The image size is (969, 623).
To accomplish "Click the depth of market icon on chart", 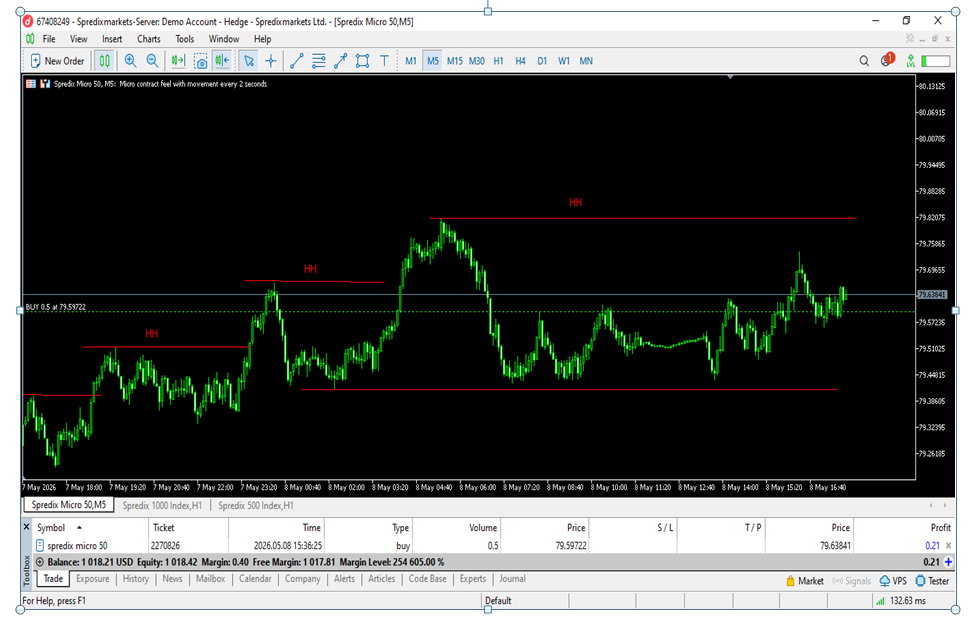I will pos(44,83).
